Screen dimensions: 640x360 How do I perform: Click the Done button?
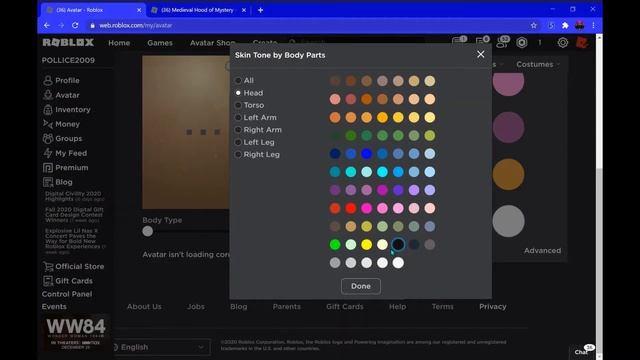(361, 286)
